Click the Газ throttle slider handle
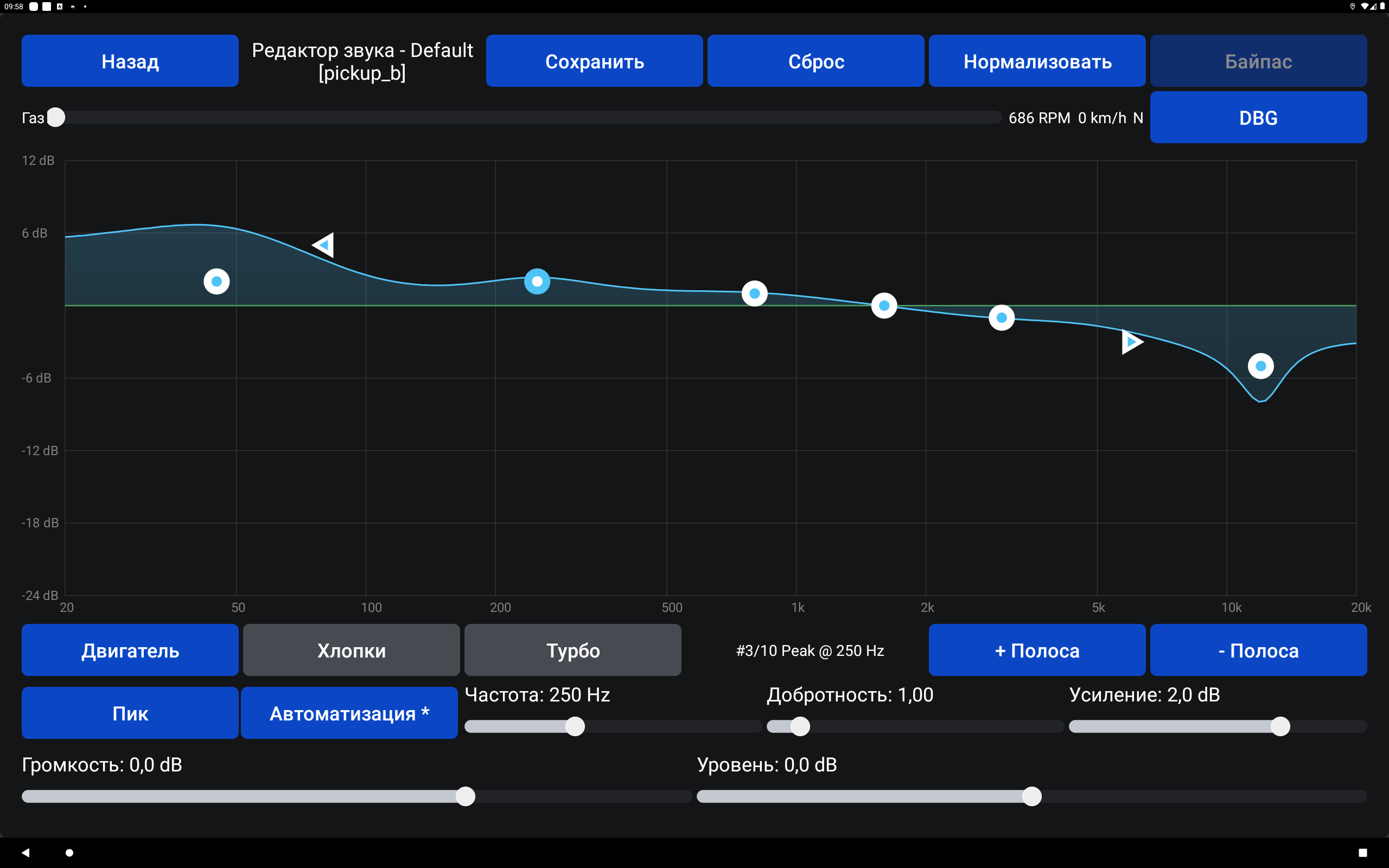The image size is (1389, 868). [x=56, y=117]
